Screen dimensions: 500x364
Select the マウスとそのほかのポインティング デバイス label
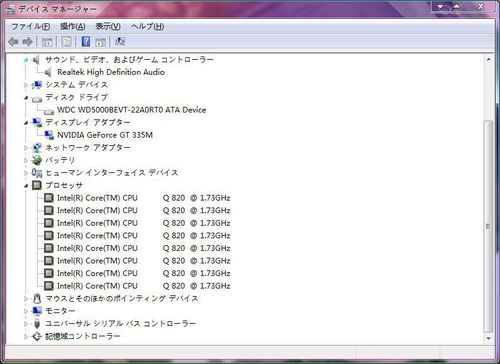122,298
